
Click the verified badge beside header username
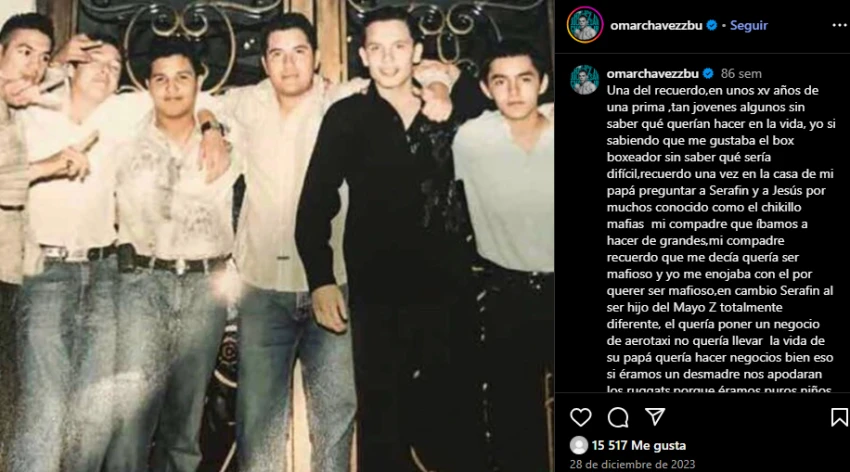(x=712, y=25)
